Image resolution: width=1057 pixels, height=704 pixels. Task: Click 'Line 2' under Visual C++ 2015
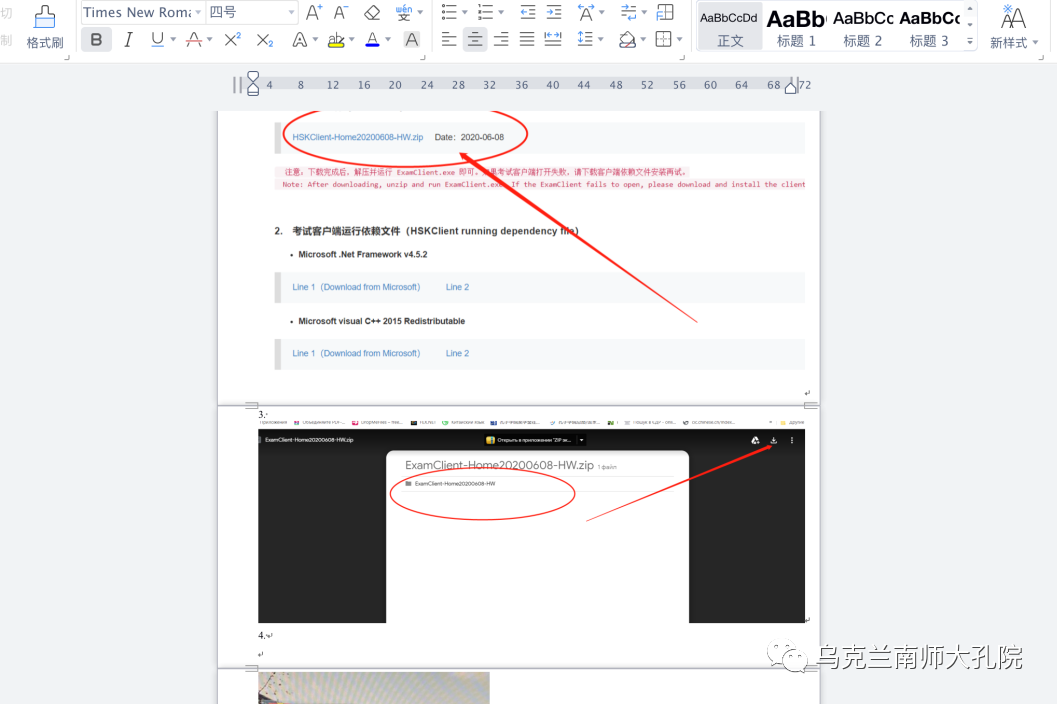pos(457,353)
